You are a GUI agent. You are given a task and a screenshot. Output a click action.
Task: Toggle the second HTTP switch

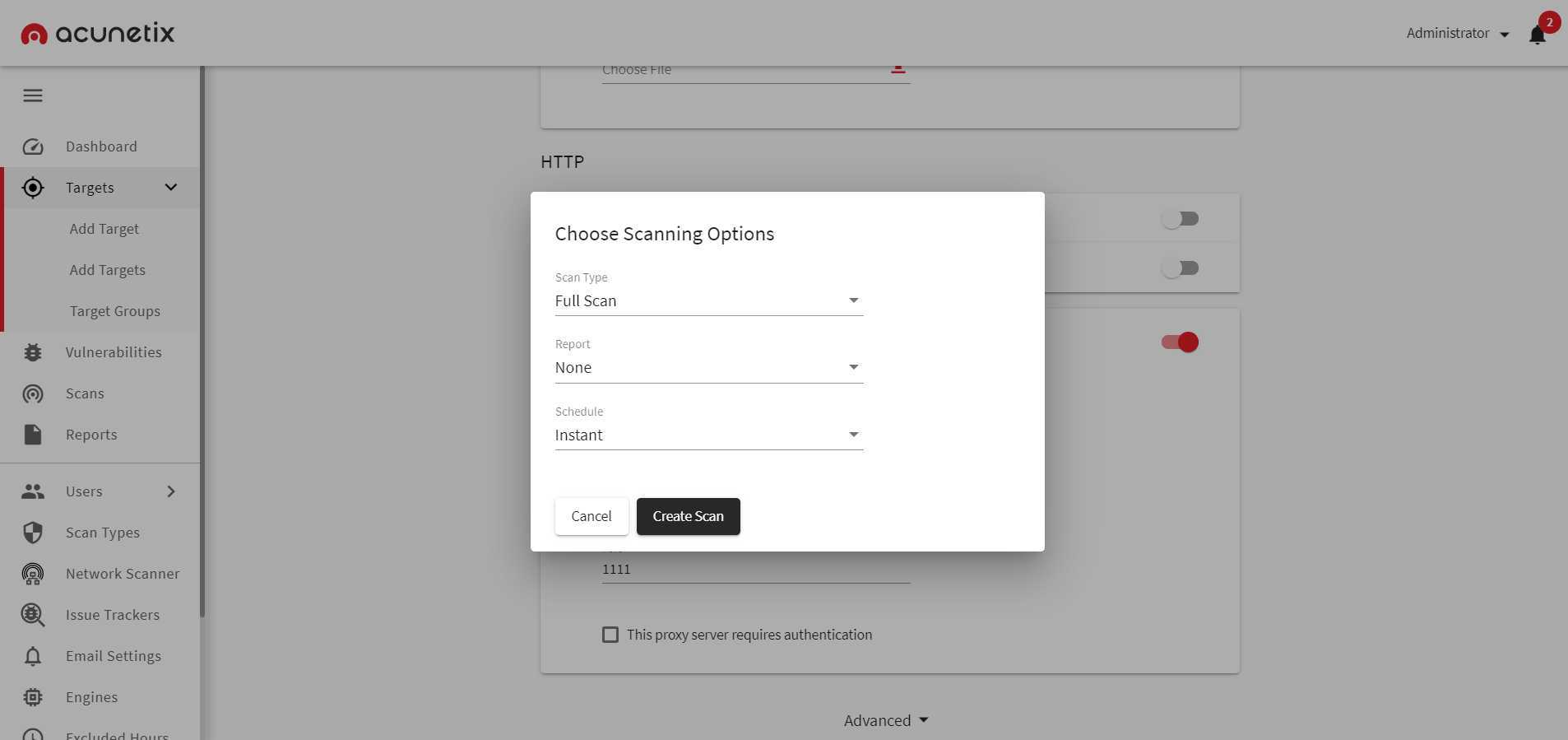[x=1180, y=268]
